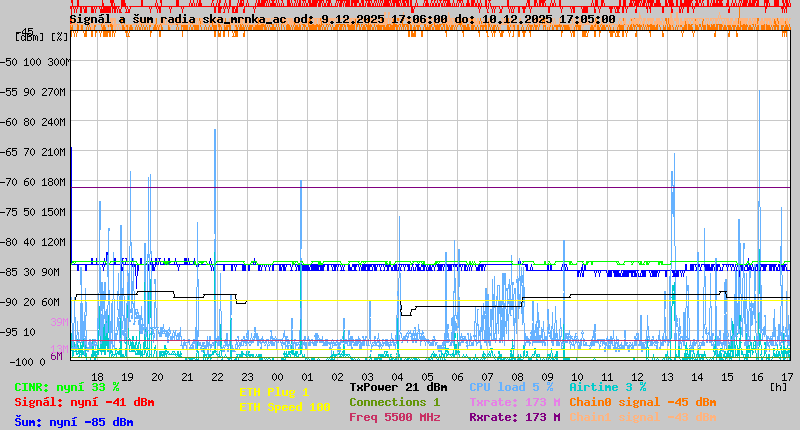This screenshot has height=430, width=800.
Task: Click hour label '19' on time axis
Action: click(x=127, y=377)
